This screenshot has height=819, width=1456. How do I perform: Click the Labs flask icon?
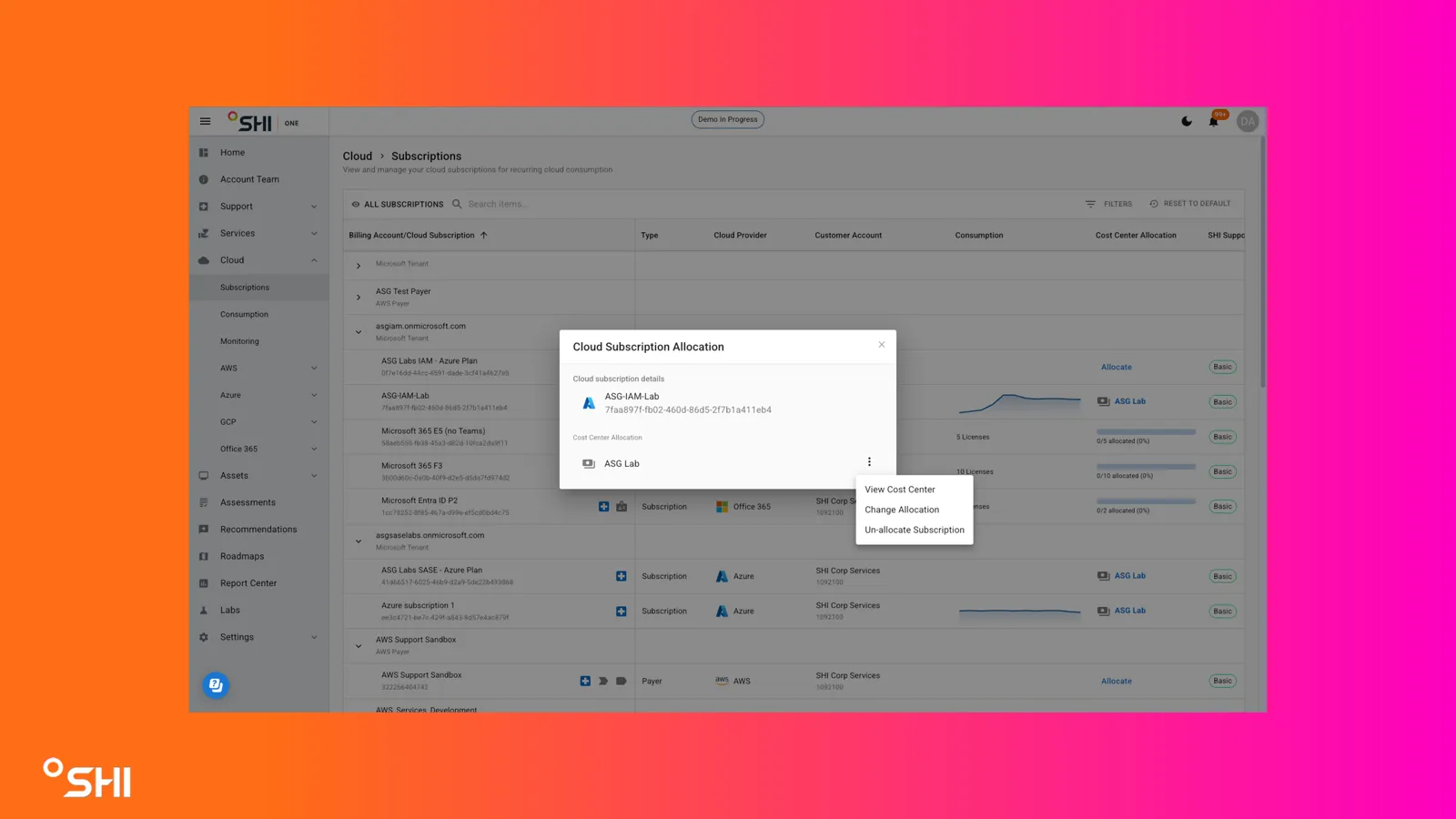pyautogui.click(x=204, y=611)
